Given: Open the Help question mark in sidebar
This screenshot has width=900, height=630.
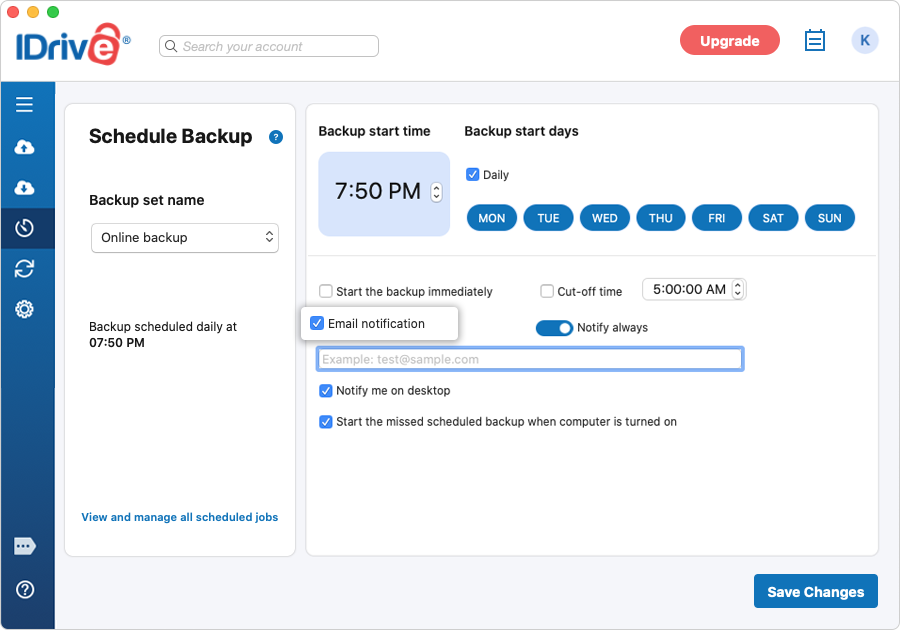Looking at the screenshot, I should 25,589.
